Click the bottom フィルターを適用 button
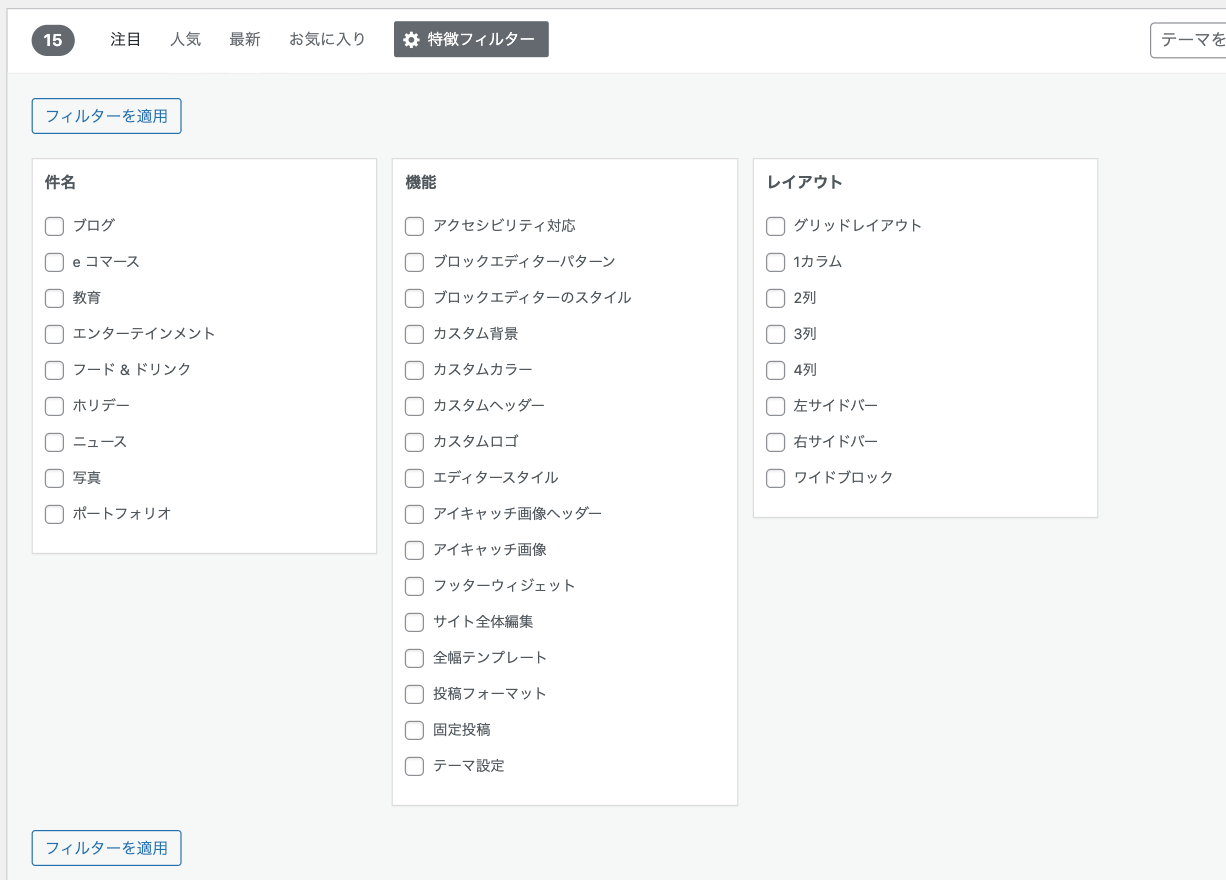The height and width of the screenshot is (880, 1226). (106, 848)
